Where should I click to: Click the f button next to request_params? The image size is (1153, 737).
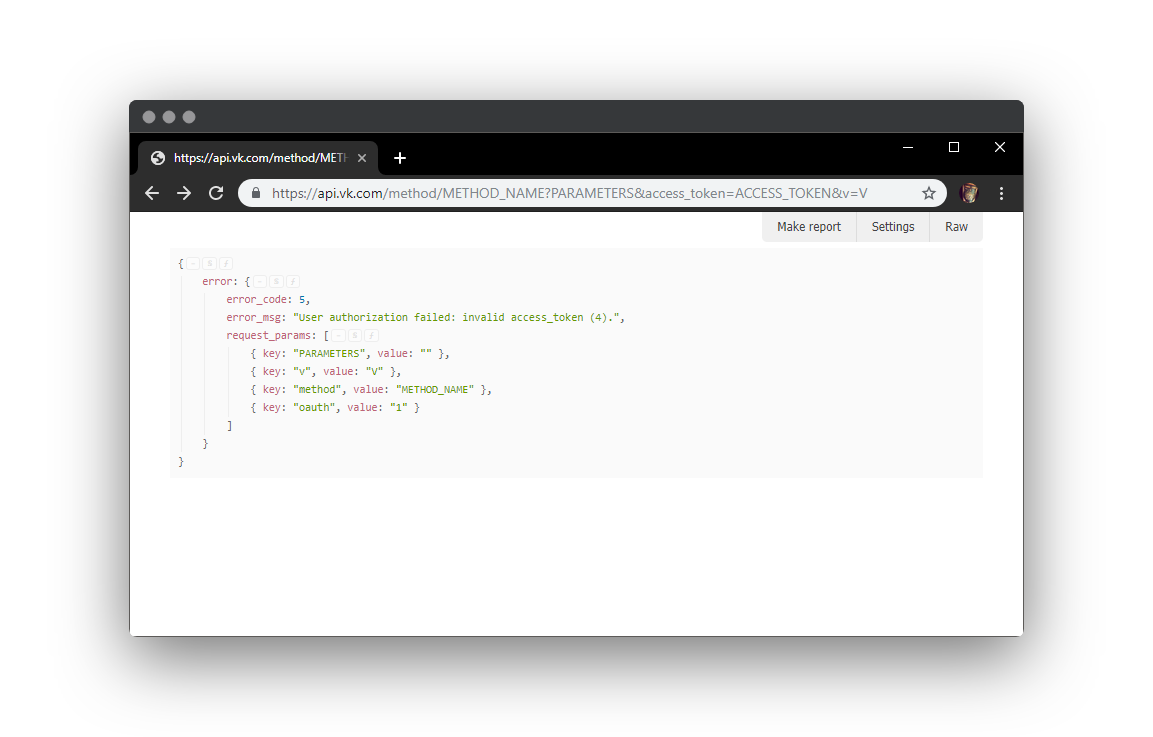click(371, 335)
